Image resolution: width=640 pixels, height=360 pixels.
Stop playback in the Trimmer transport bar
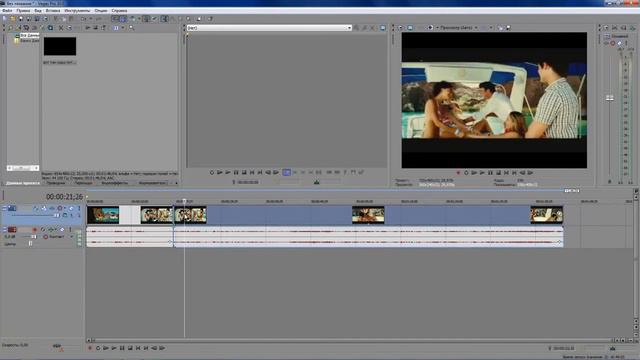(x=244, y=173)
